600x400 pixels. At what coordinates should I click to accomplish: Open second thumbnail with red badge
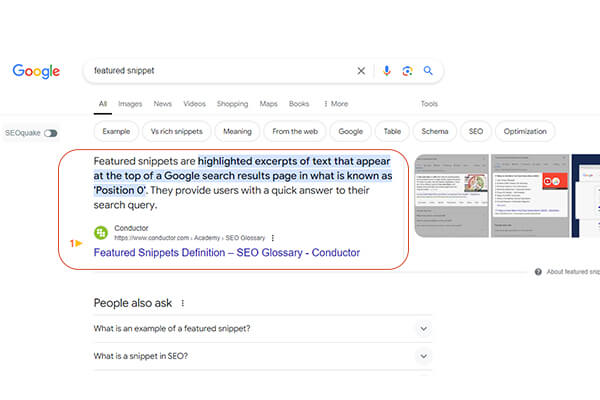click(530, 196)
